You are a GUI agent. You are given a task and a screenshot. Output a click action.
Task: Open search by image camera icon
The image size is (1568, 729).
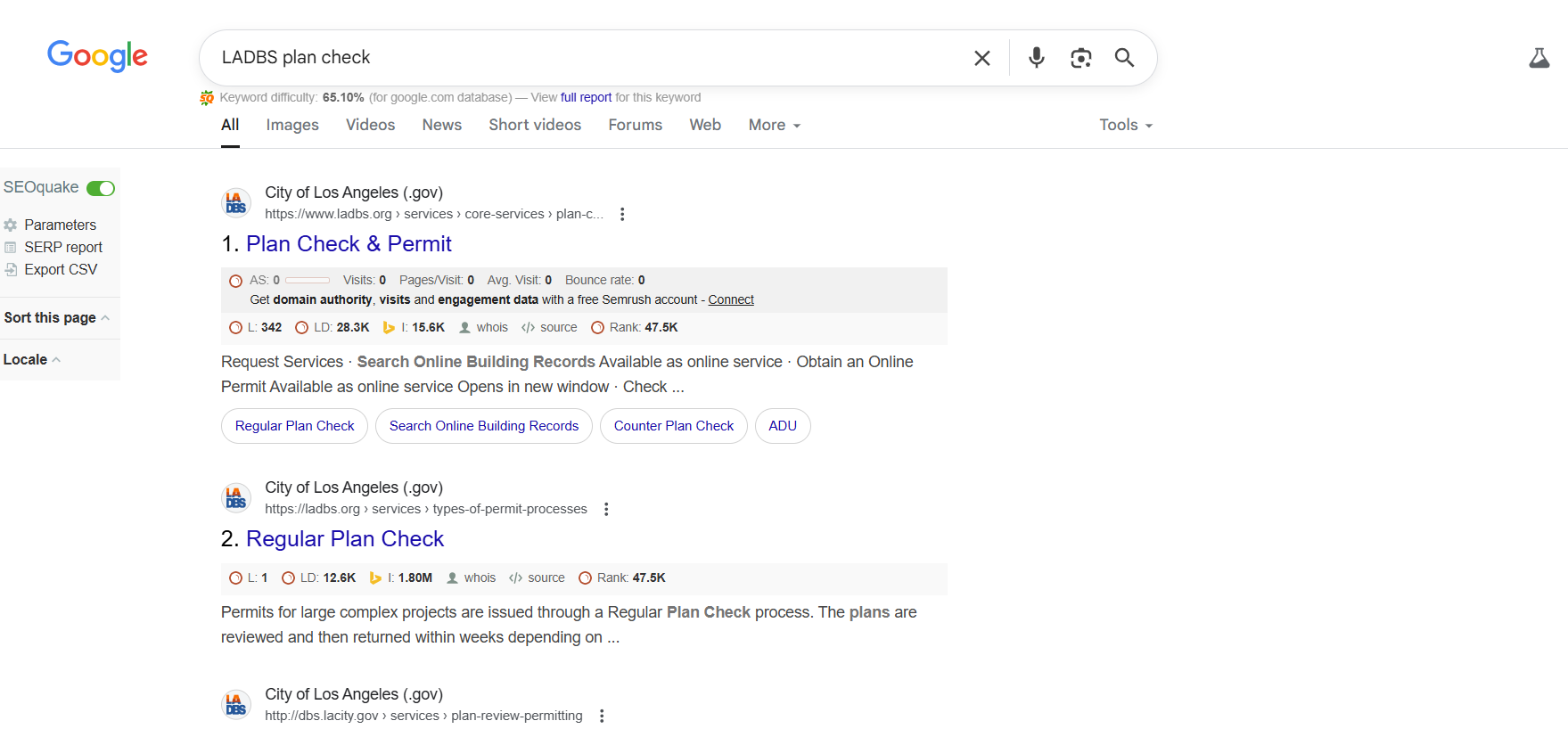[x=1080, y=58]
